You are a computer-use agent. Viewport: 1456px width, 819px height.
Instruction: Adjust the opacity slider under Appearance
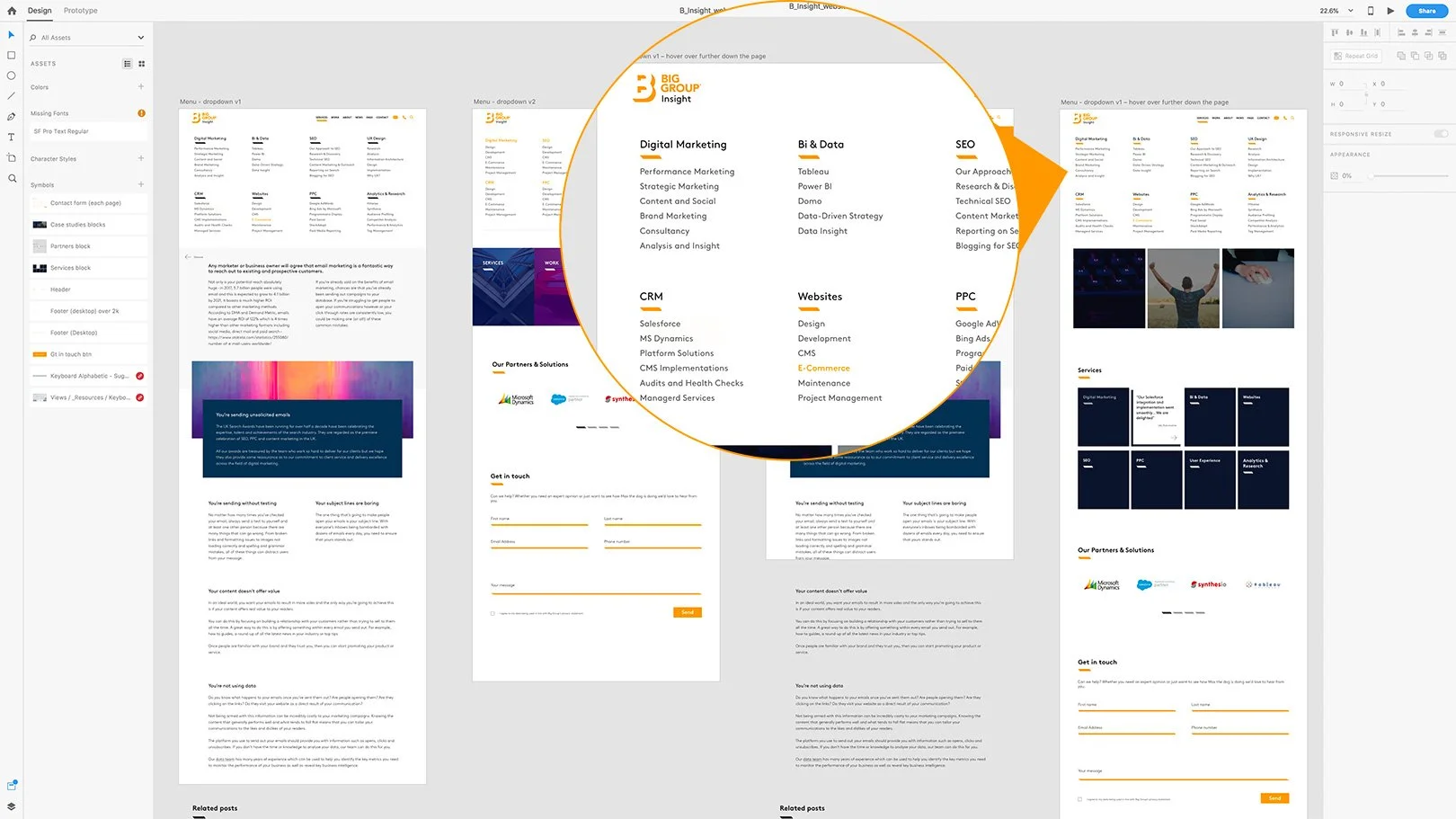click(1407, 176)
